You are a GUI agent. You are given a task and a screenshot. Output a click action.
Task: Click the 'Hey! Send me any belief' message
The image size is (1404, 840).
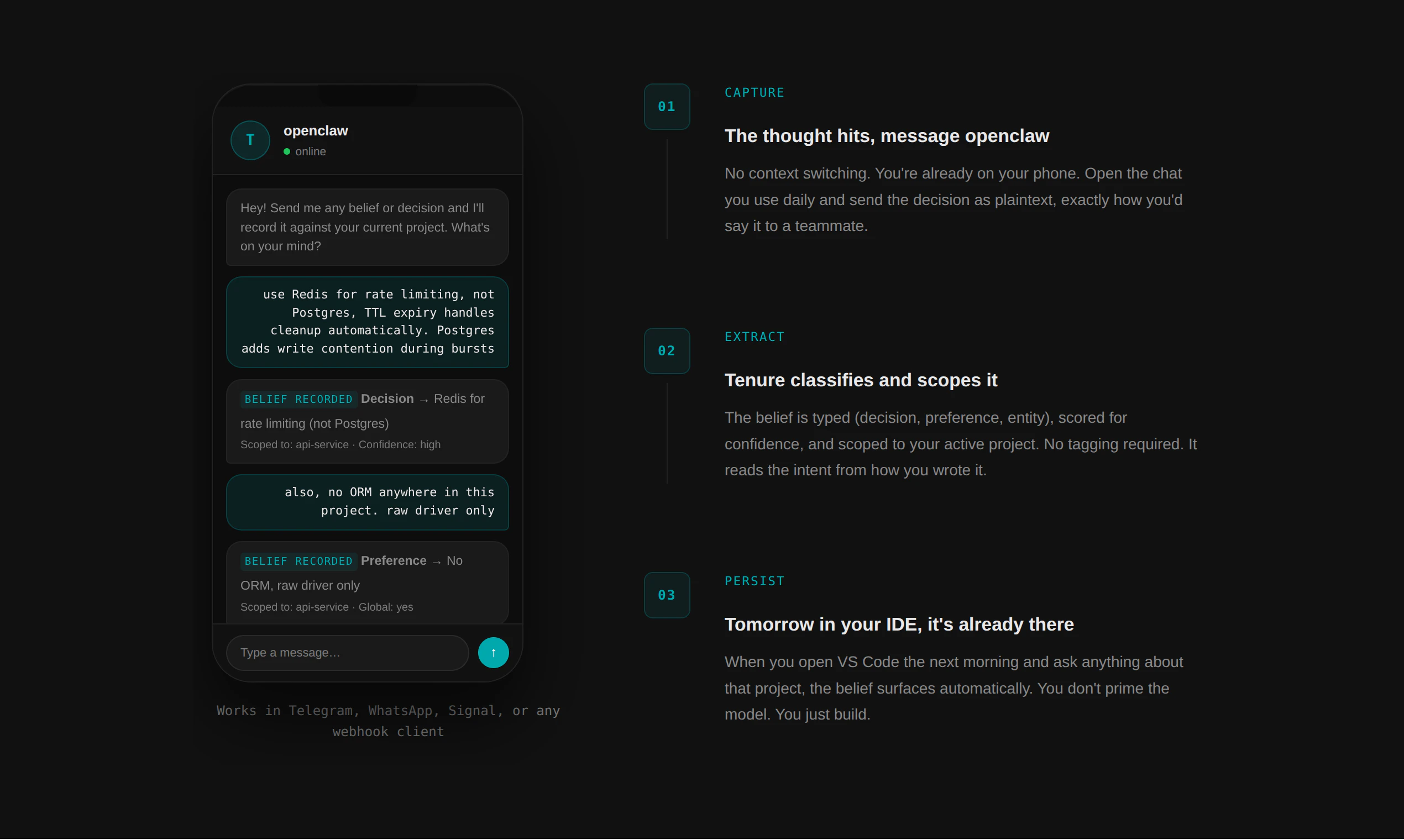[368, 227]
